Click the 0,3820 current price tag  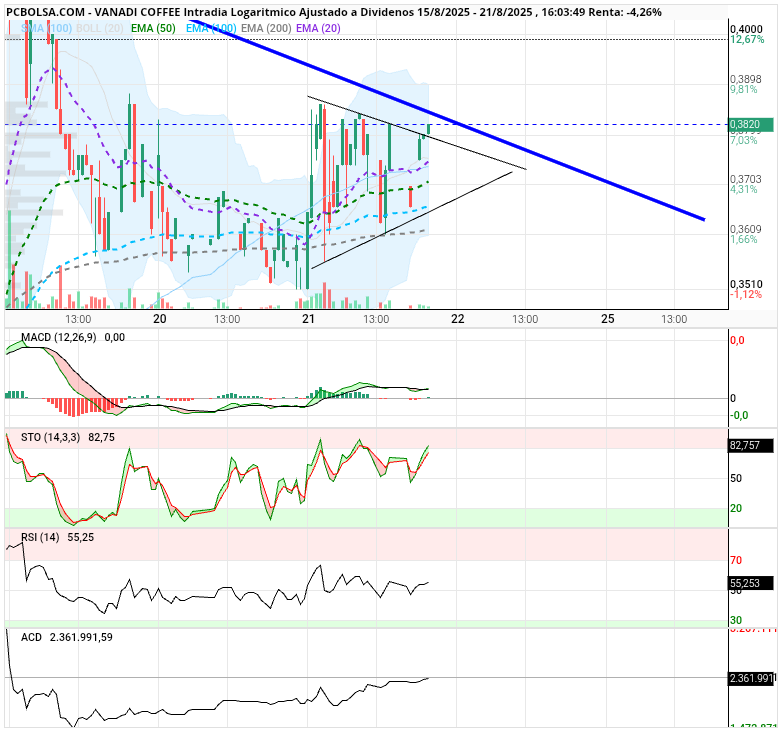coord(752,125)
